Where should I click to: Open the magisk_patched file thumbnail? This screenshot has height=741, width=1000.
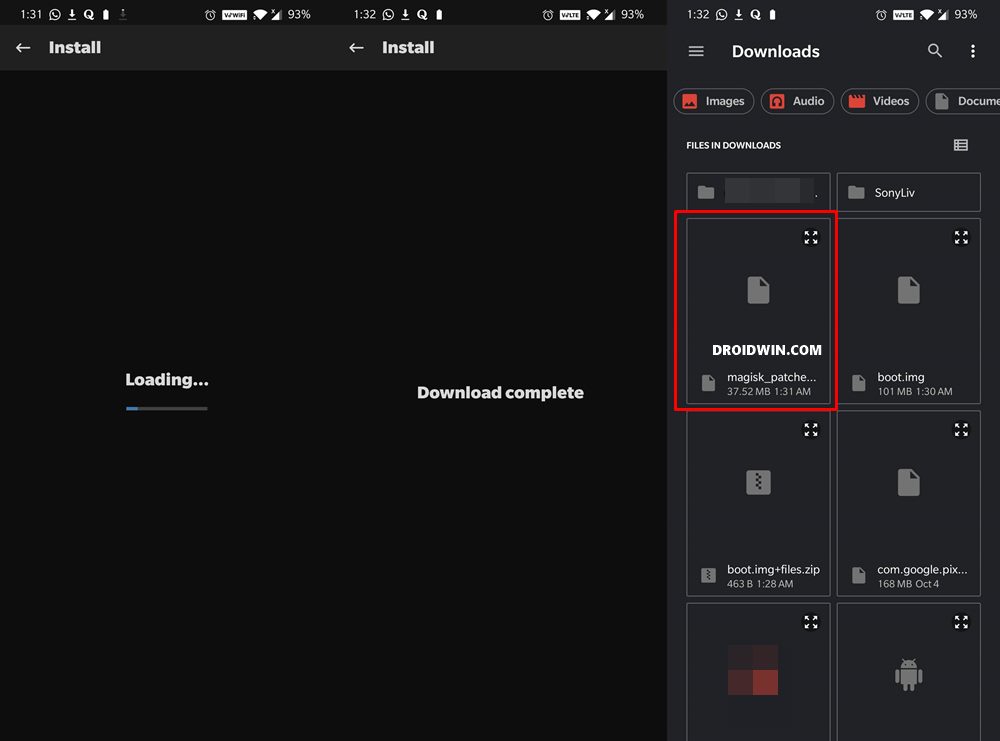coord(758,290)
